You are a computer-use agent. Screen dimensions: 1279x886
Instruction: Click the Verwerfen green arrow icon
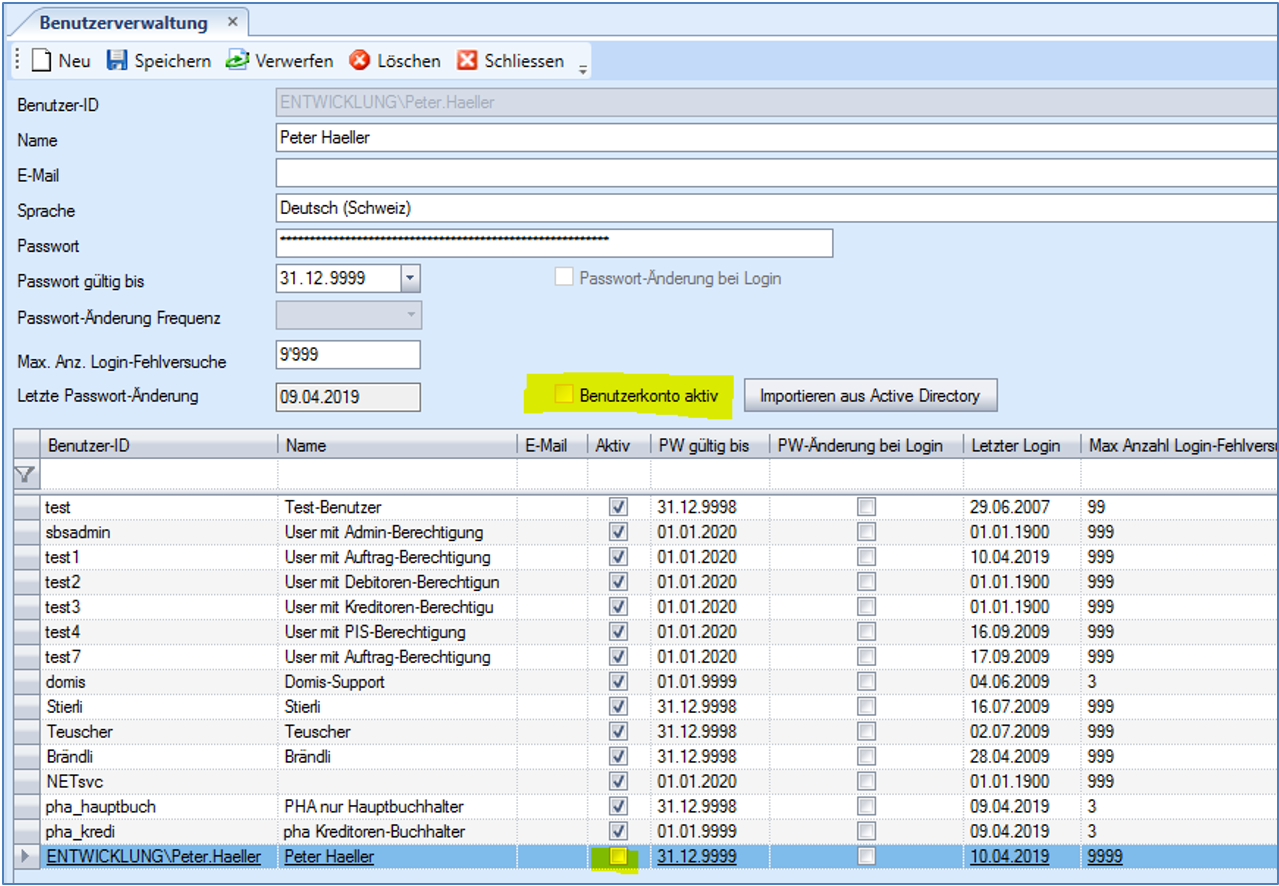point(237,61)
